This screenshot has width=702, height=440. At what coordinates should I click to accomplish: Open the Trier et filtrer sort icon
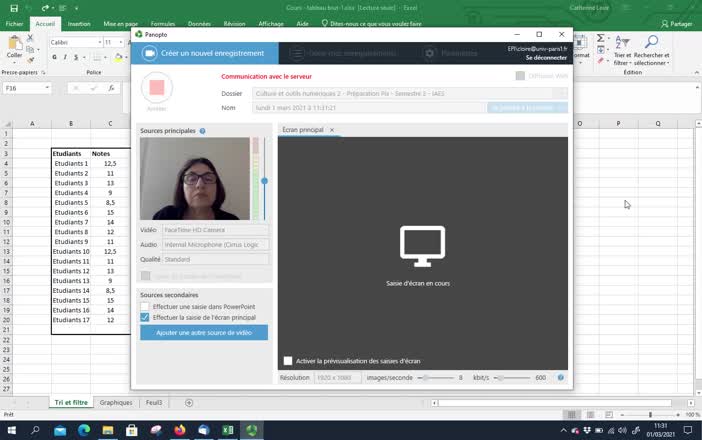click(622, 42)
